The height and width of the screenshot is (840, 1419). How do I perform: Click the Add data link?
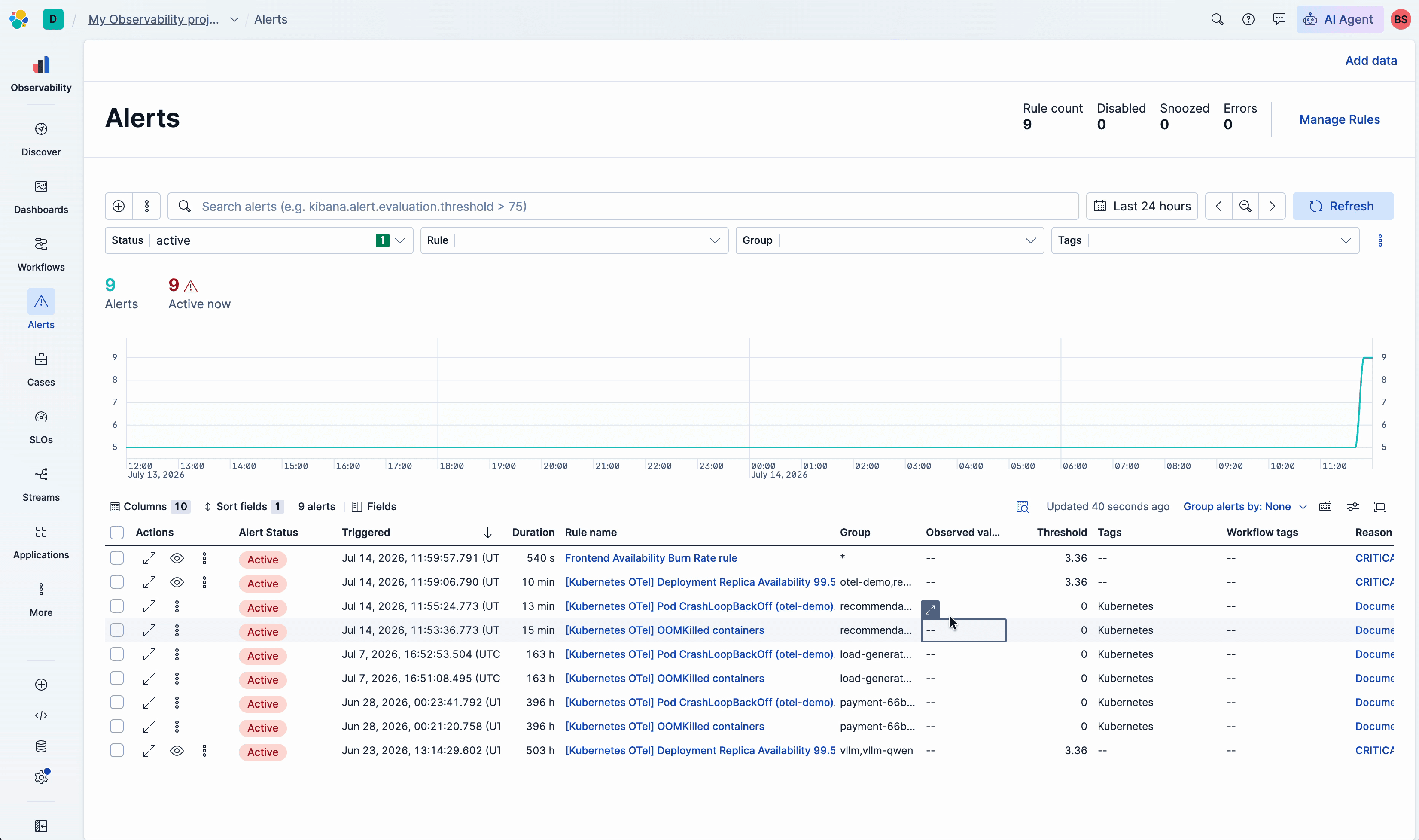click(1370, 61)
